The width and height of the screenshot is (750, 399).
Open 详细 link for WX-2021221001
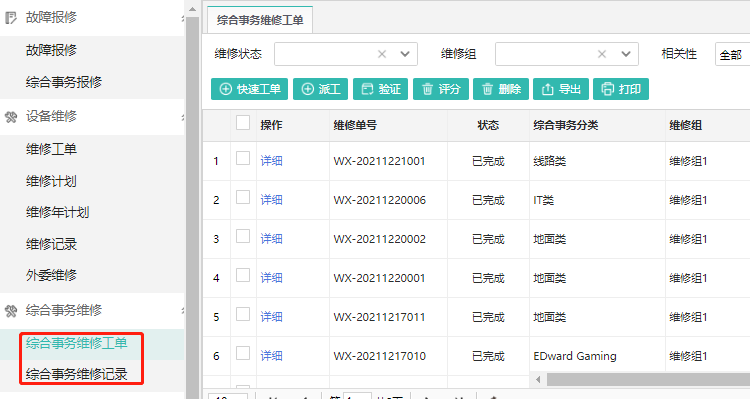pos(271,161)
